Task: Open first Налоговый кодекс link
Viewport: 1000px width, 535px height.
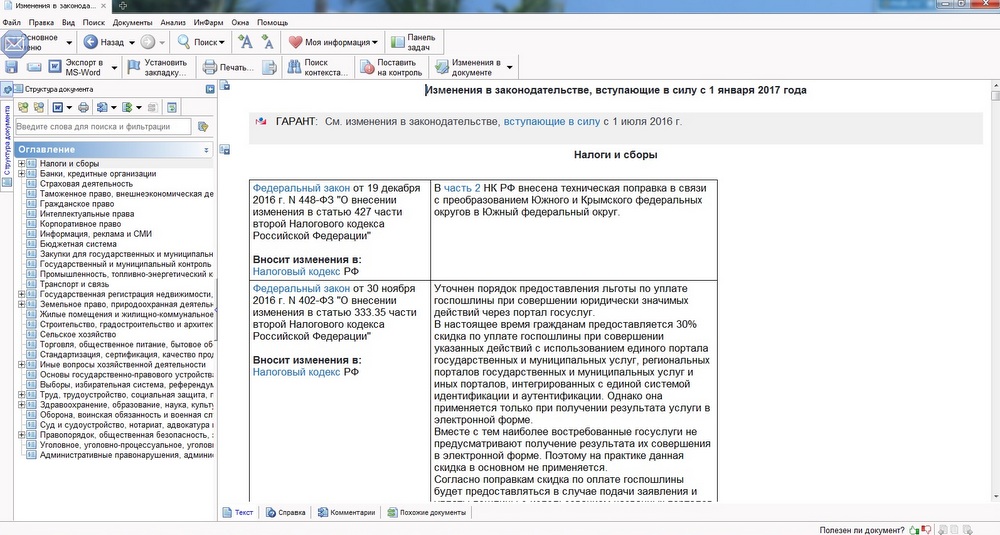Action: coord(297,271)
